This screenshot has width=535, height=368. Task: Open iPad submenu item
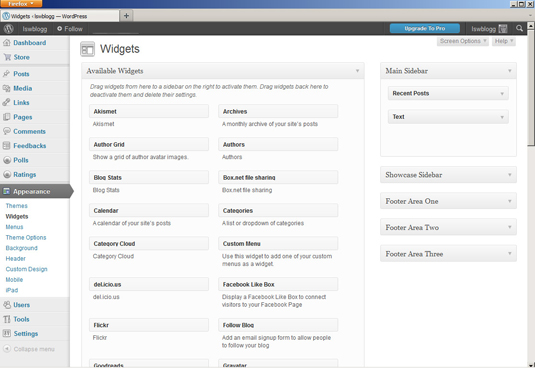click(x=12, y=290)
